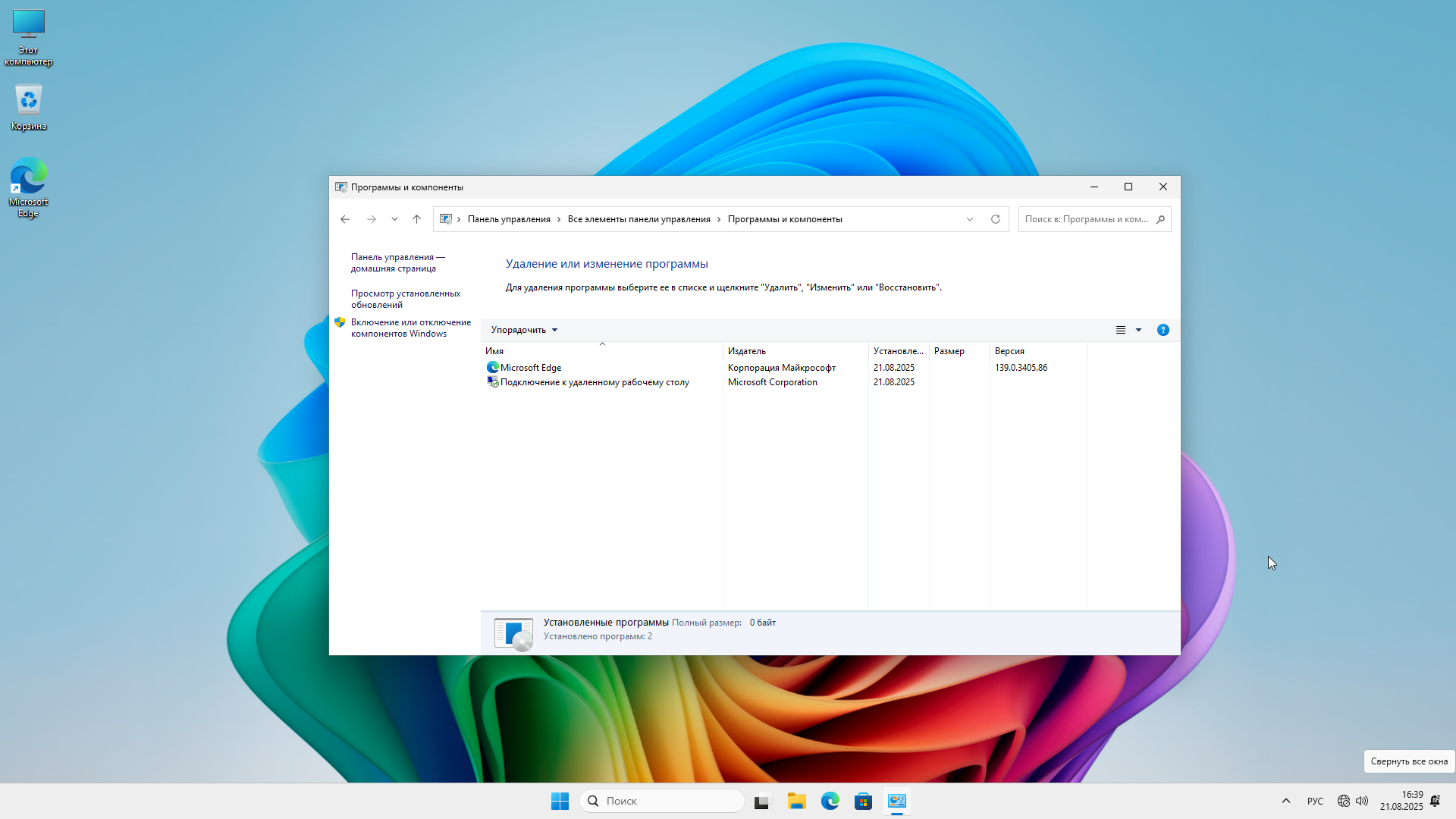Expand the Упорядочить dropdown menu
The height and width of the screenshot is (819, 1456).
coord(524,330)
